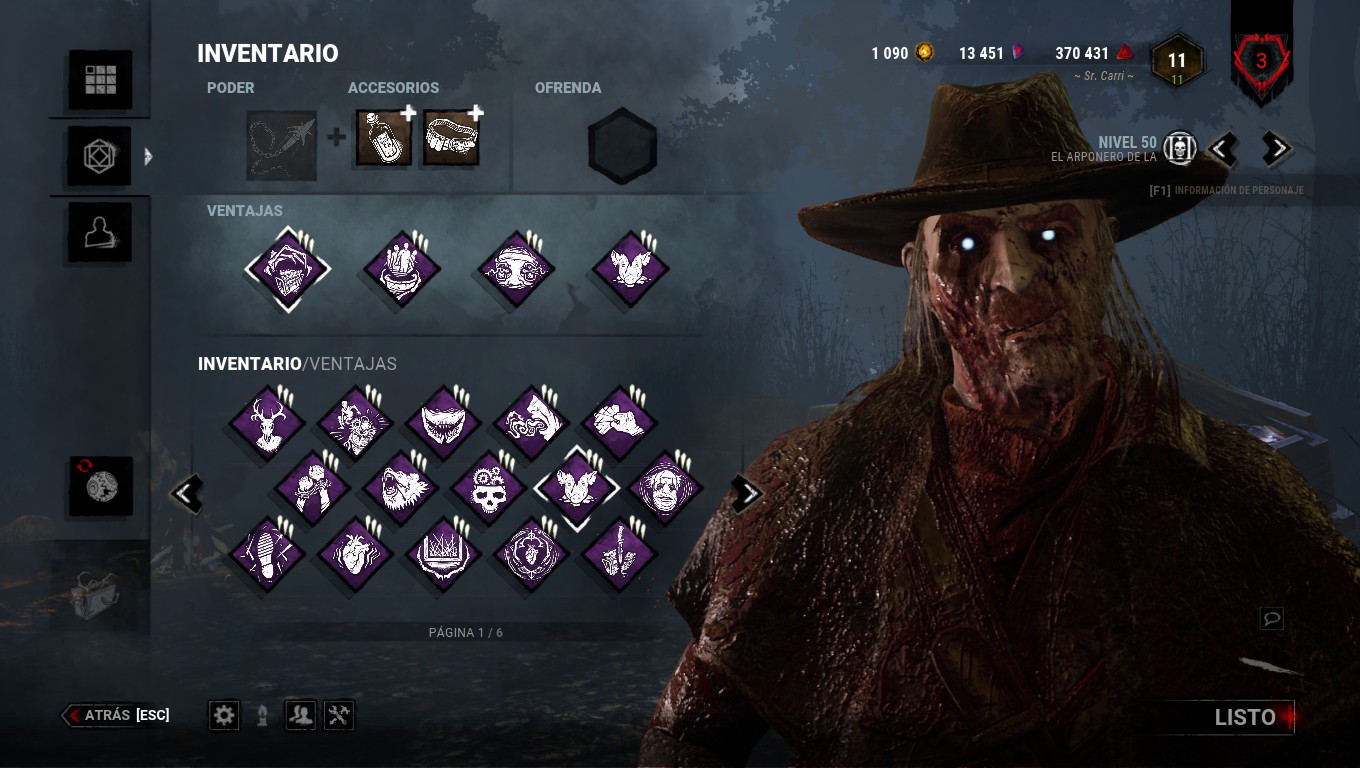This screenshot has height=768, width=1360.
Task: Select first equipped perk in Ventajas
Action: tap(287, 269)
